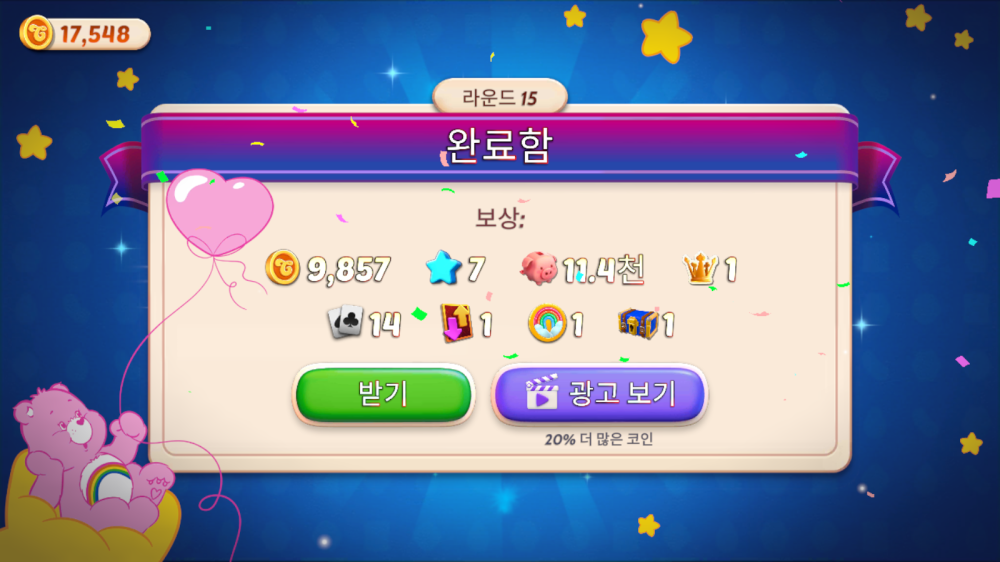
Task: Tap the clapperboard icon on ad button
Action: click(541, 392)
